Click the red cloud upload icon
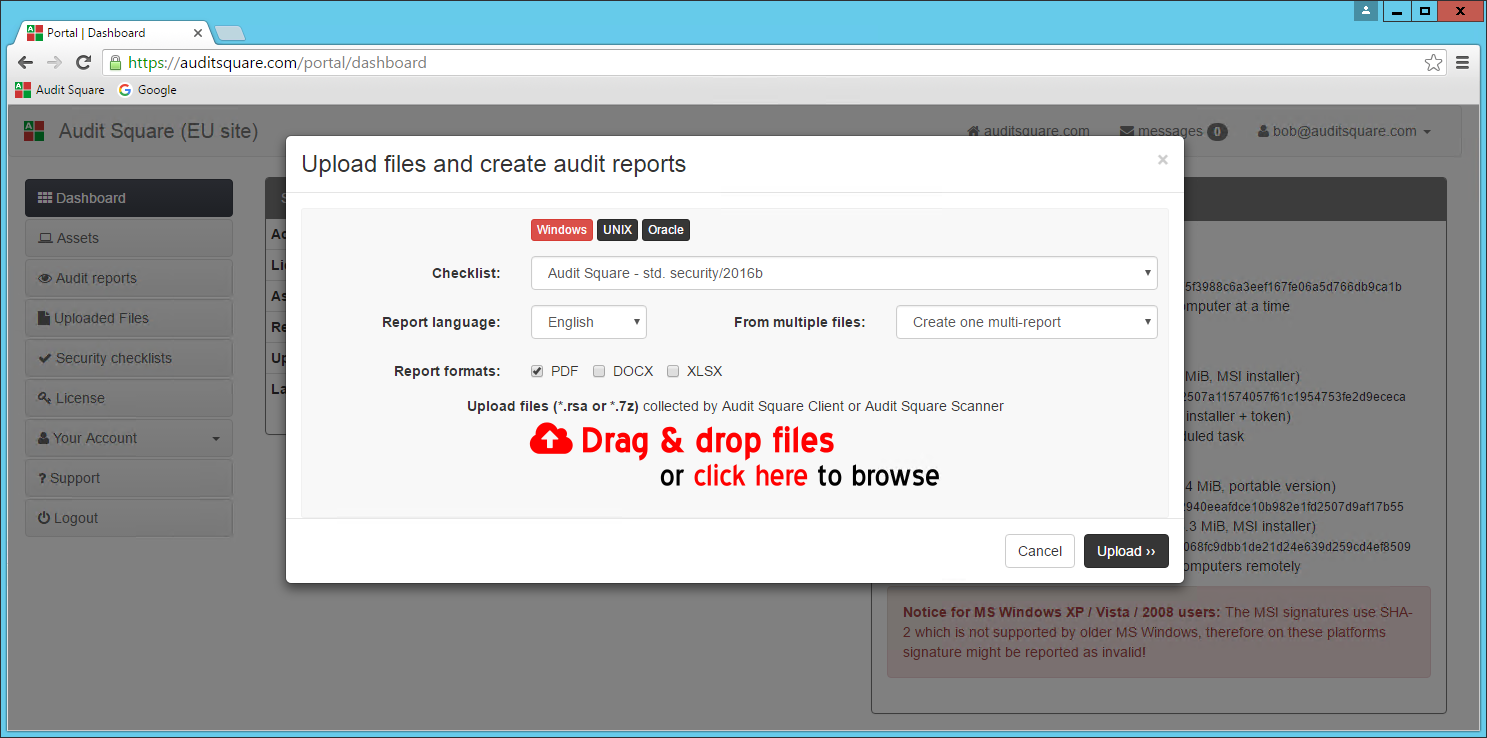This screenshot has height=738, width=1487. [551, 439]
